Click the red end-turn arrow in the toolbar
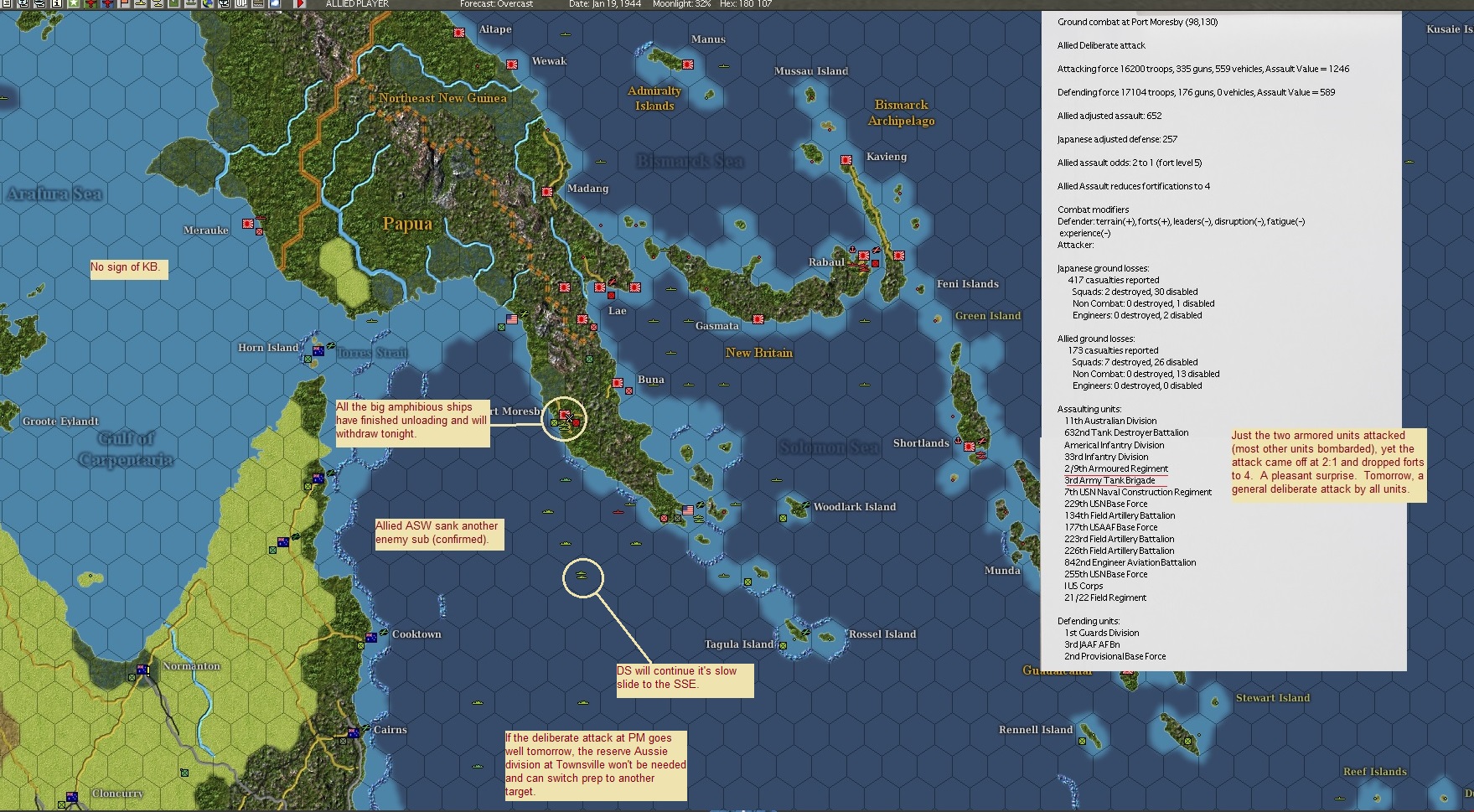Screen dimensions: 1474x812 pyautogui.click(x=300, y=3)
